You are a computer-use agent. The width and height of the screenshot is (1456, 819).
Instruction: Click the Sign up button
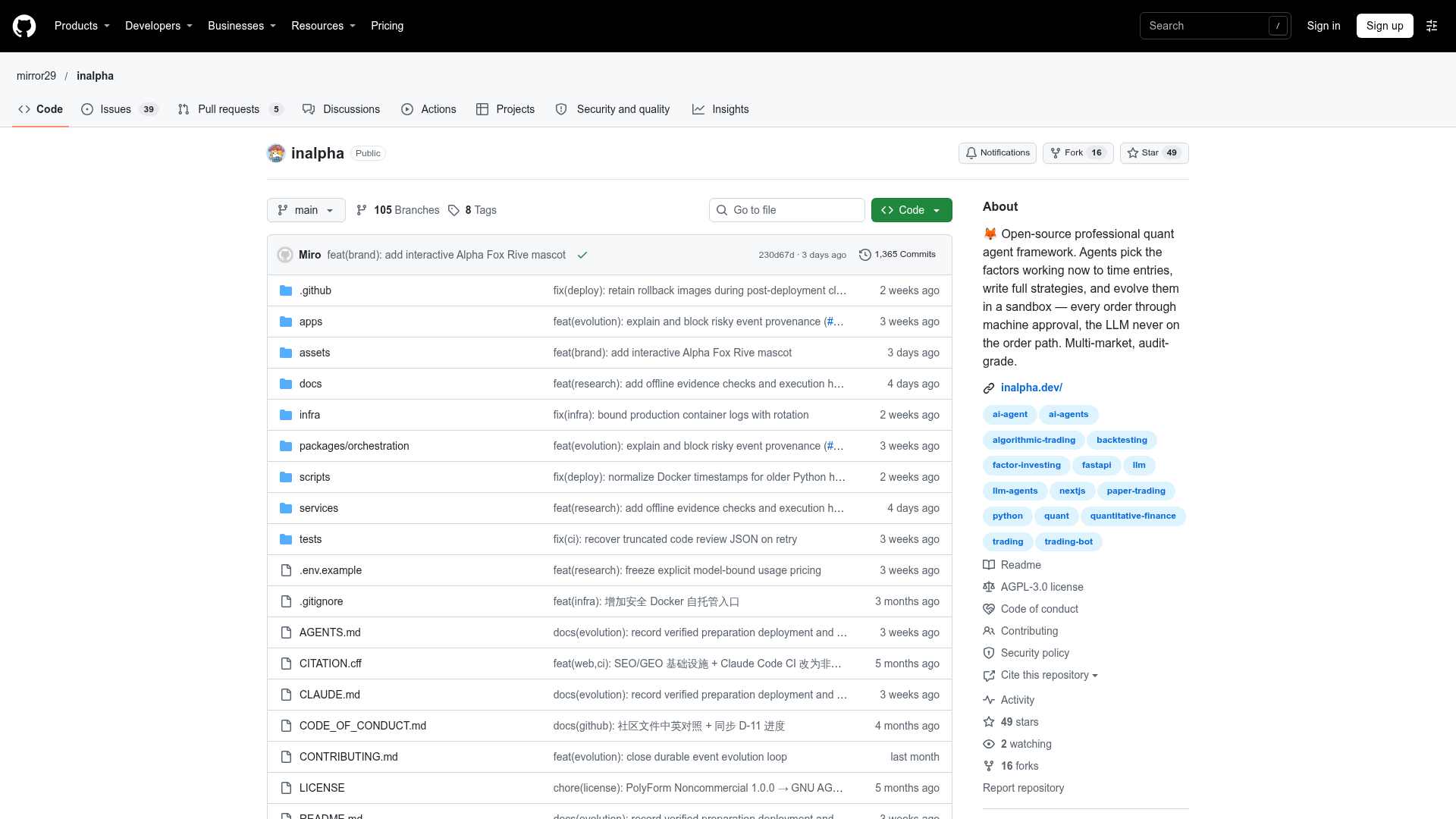[x=1385, y=26]
